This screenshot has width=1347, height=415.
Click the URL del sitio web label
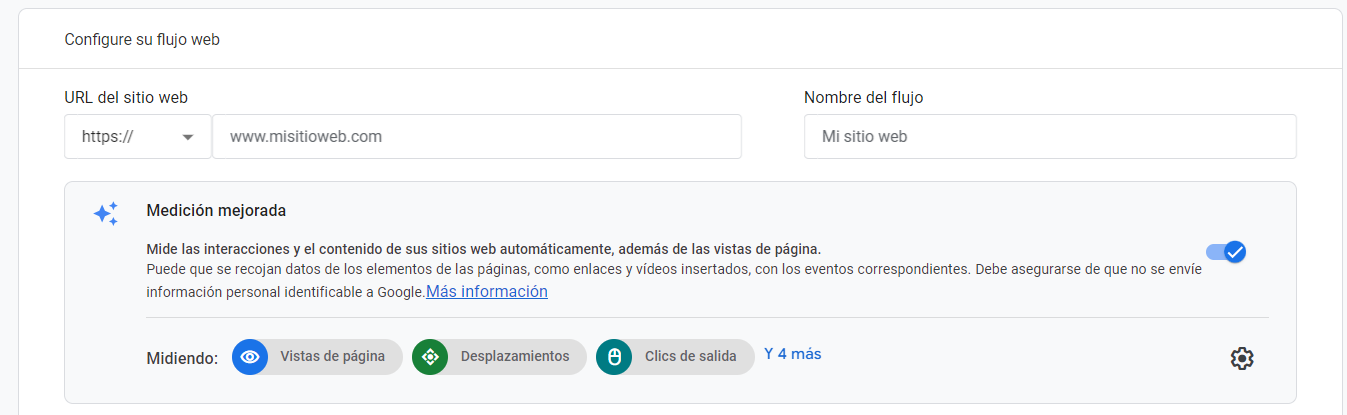[x=126, y=98]
